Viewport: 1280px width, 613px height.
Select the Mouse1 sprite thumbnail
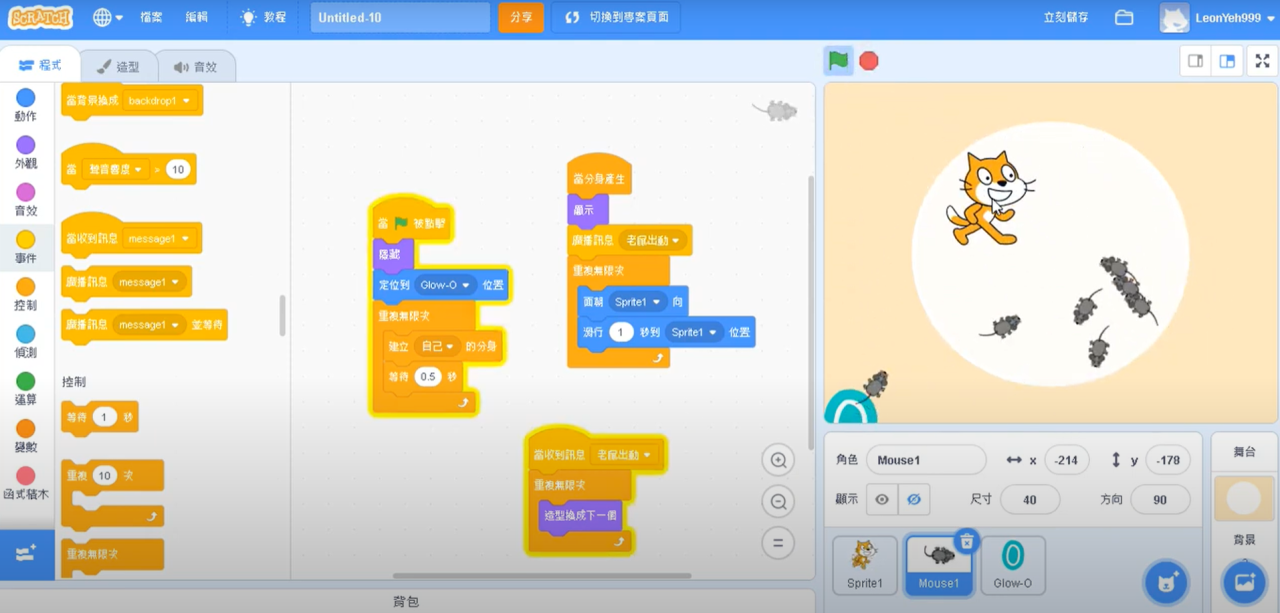pos(938,566)
